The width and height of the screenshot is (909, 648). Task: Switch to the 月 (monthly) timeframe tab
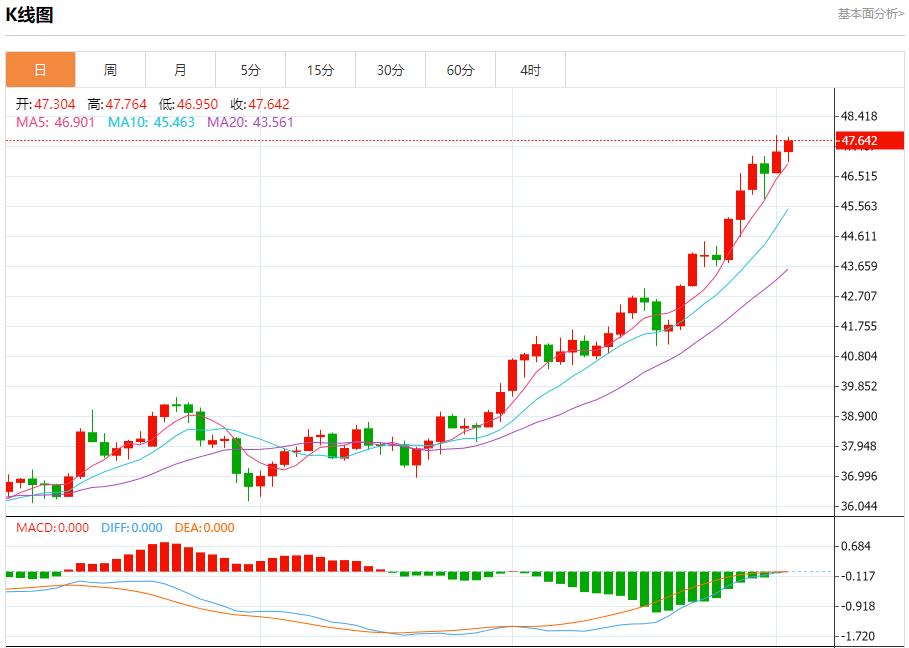click(x=180, y=69)
